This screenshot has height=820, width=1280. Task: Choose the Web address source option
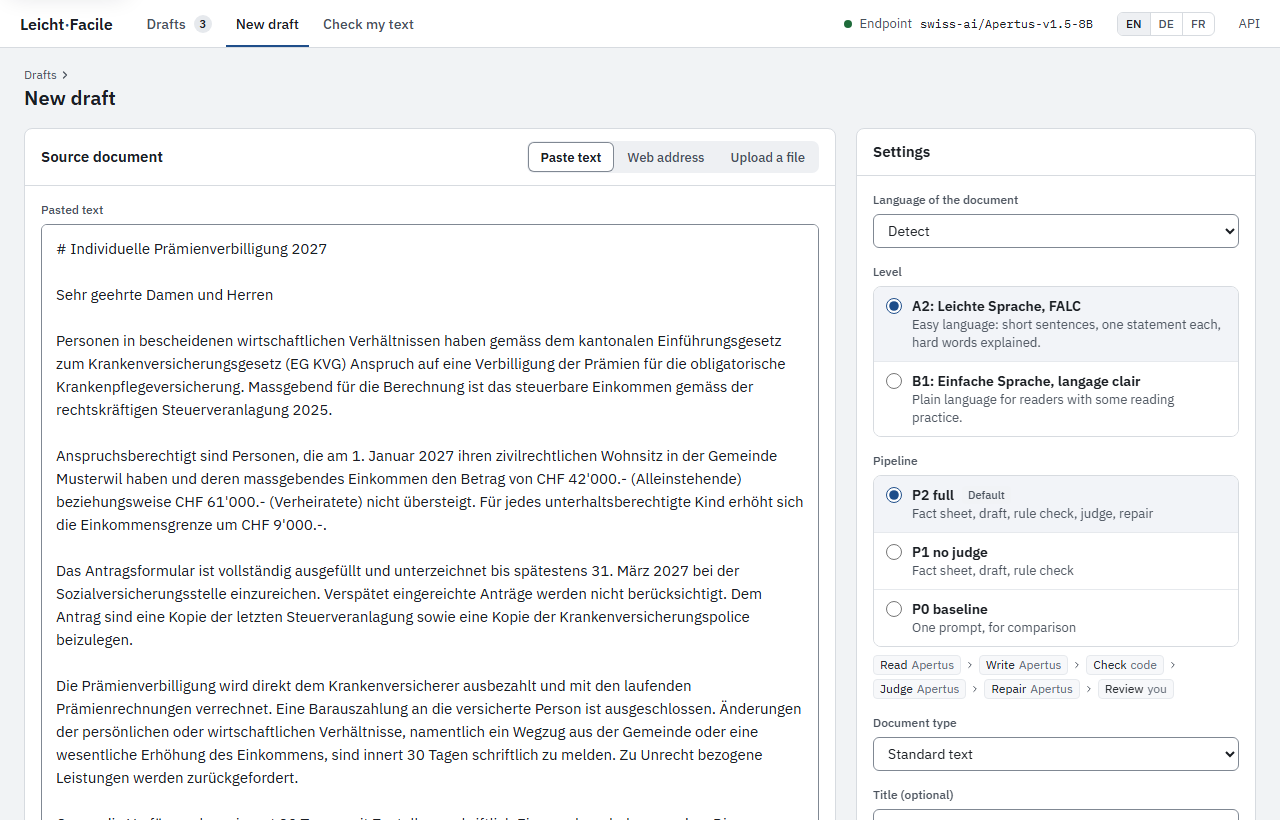coord(666,157)
